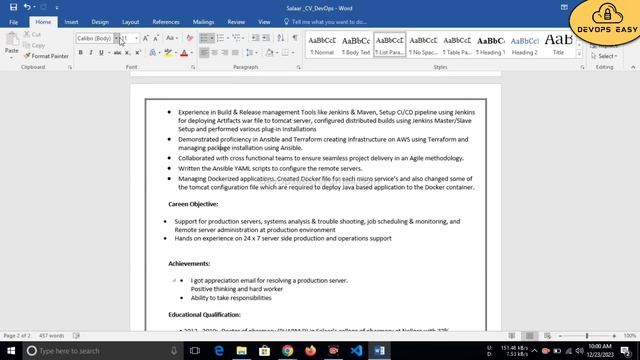The width and height of the screenshot is (640, 360).
Task: Shrink font size icon
Action: (x=156, y=38)
